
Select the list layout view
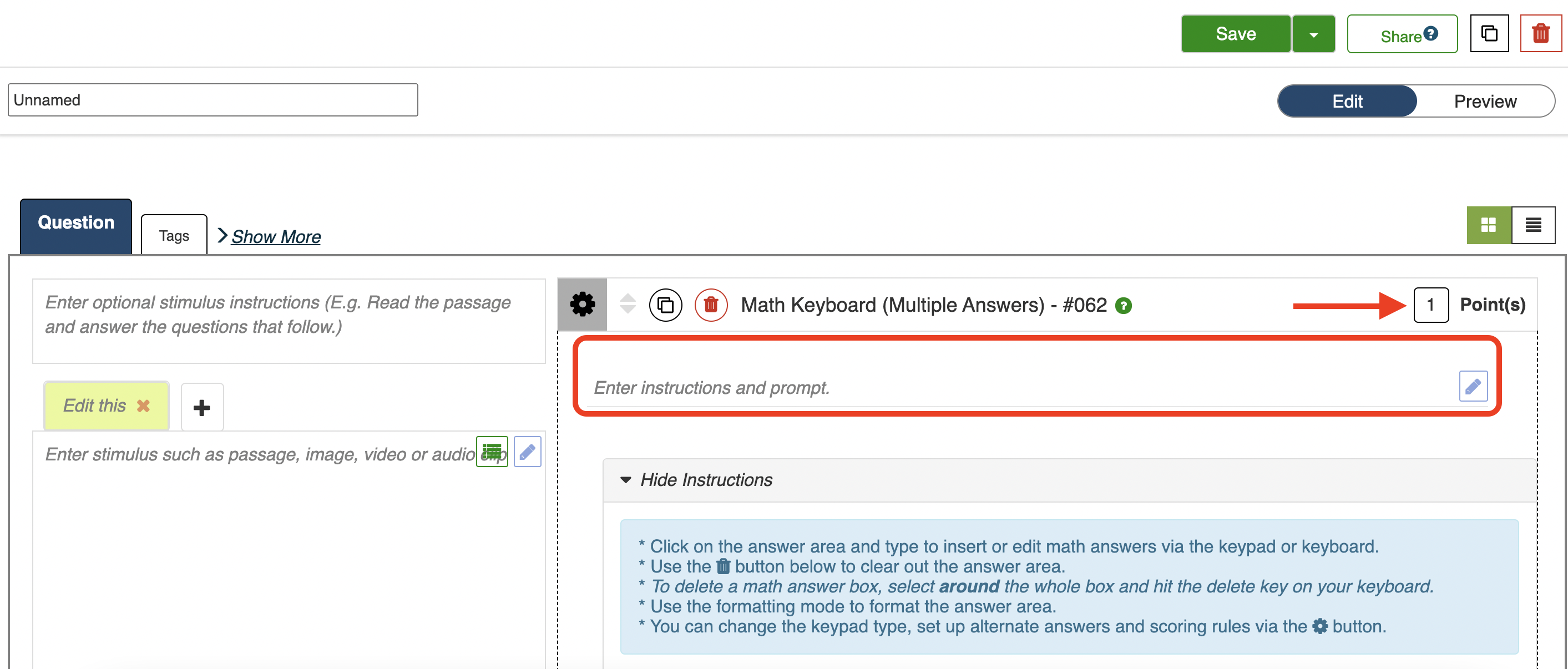[x=1532, y=225]
